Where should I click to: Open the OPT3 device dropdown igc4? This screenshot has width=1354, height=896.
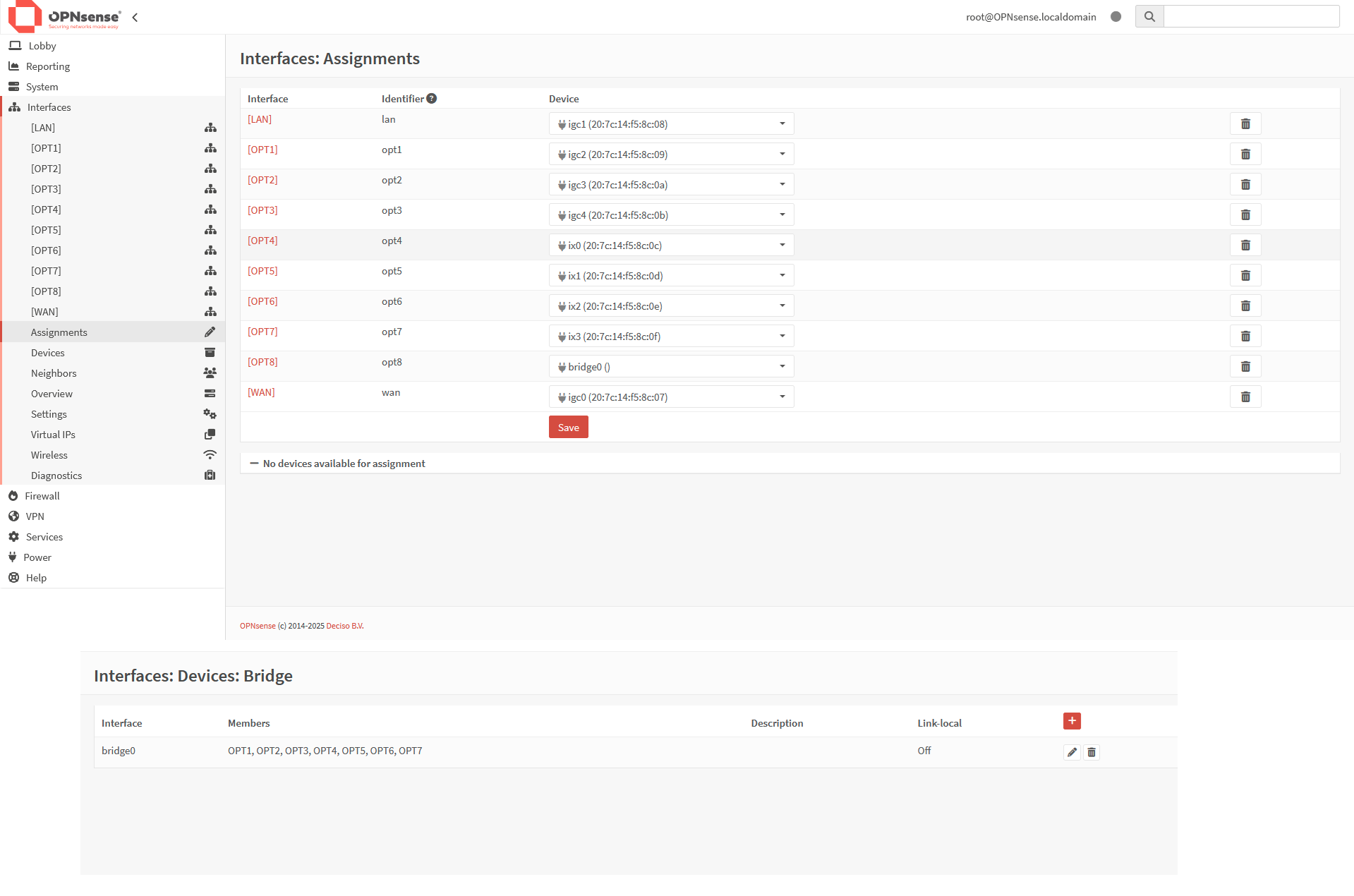(x=671, y=215)
